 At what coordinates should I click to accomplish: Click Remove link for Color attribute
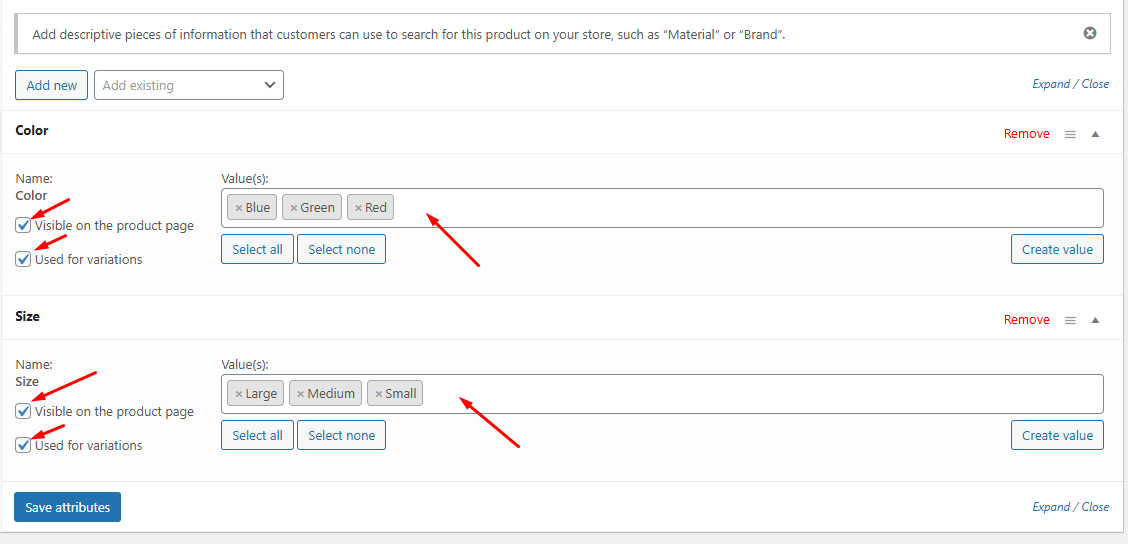pyautogui.click(x=1026, y=134)
